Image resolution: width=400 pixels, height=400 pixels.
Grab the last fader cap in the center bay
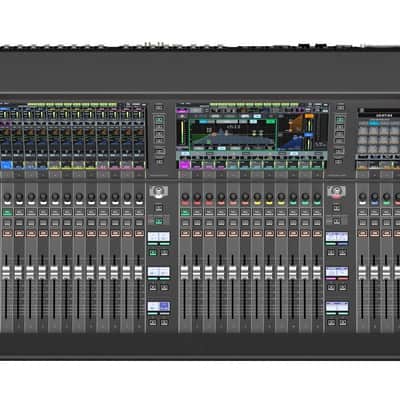point(317,272)
